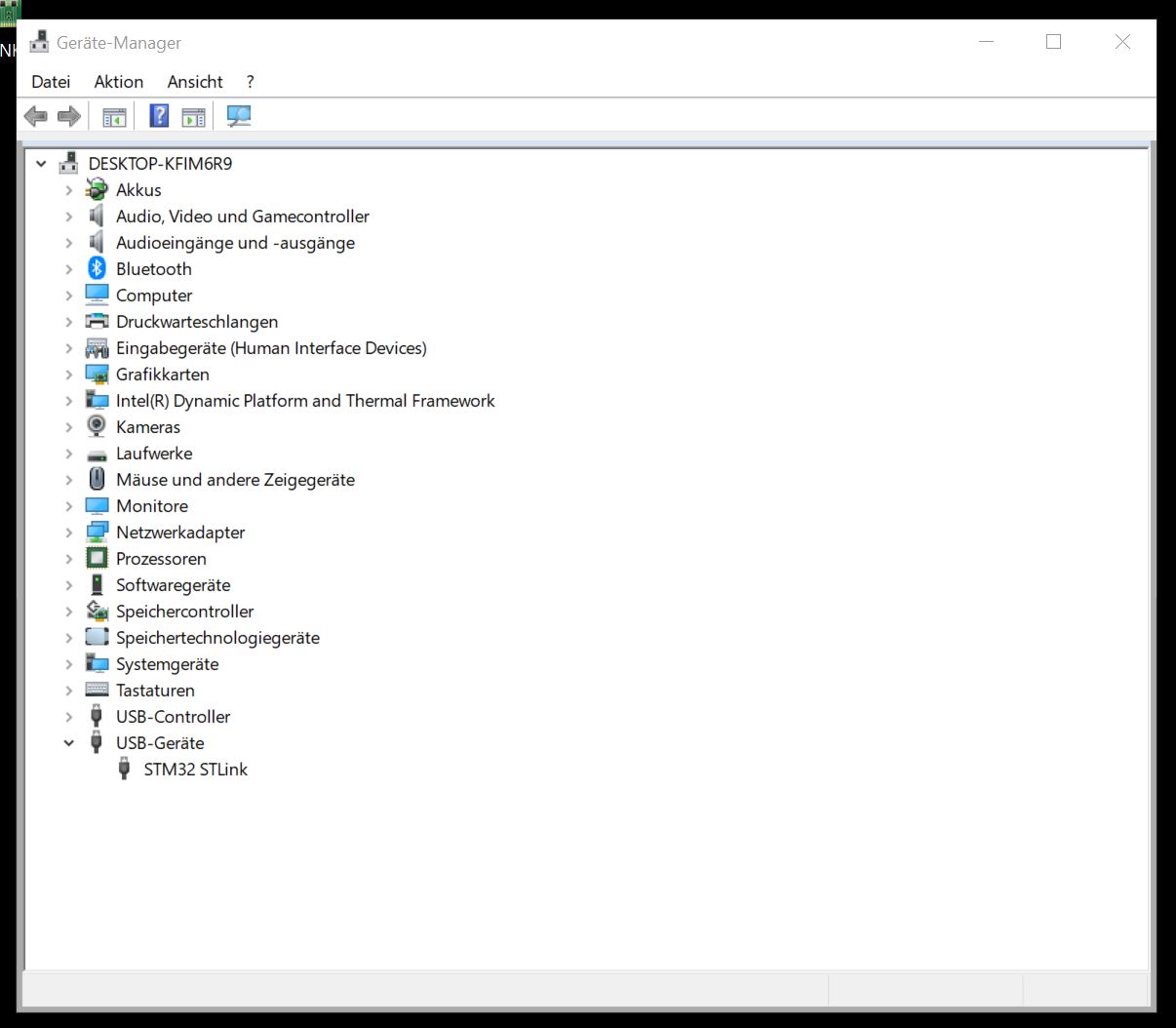Click the Netzwerkadapter network icon
Viewport: 1176px width, 1028px height.
(97, 533)
